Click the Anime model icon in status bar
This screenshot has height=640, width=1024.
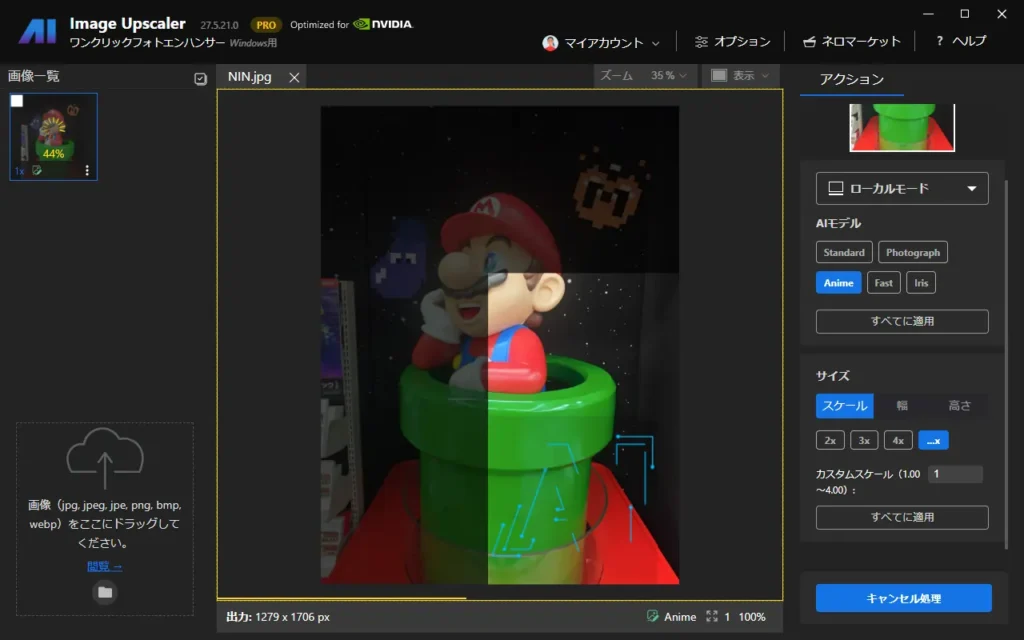[653, 617]
